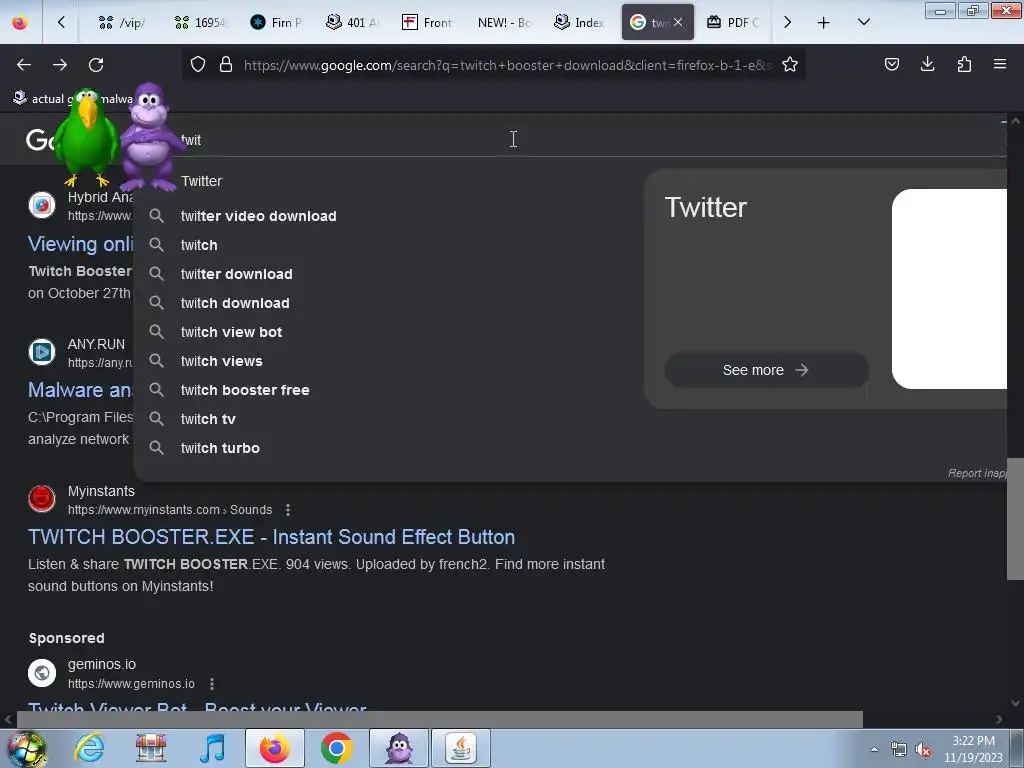
Task: Select suggestion 'twitch tv'
Action: tap(208, 419)
